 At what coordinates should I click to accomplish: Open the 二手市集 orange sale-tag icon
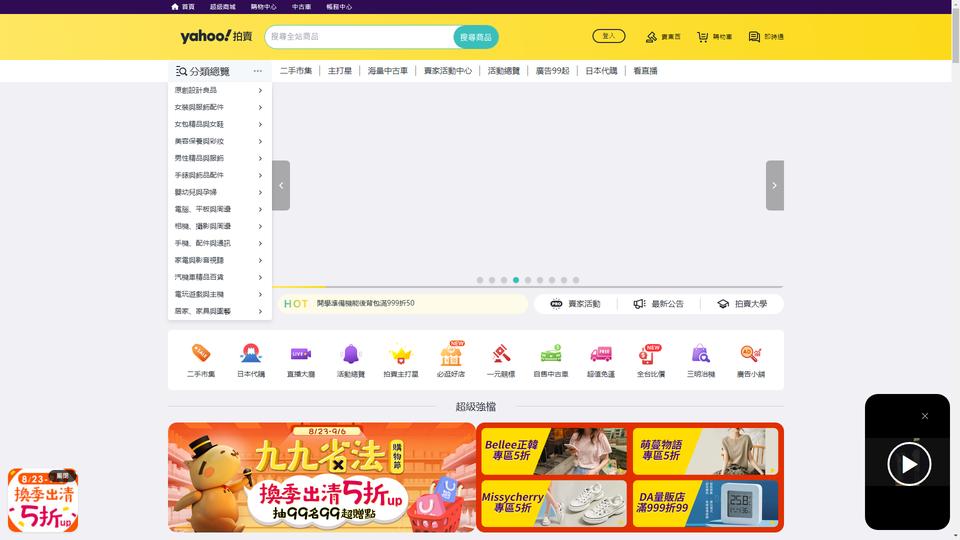click(201, 353)
